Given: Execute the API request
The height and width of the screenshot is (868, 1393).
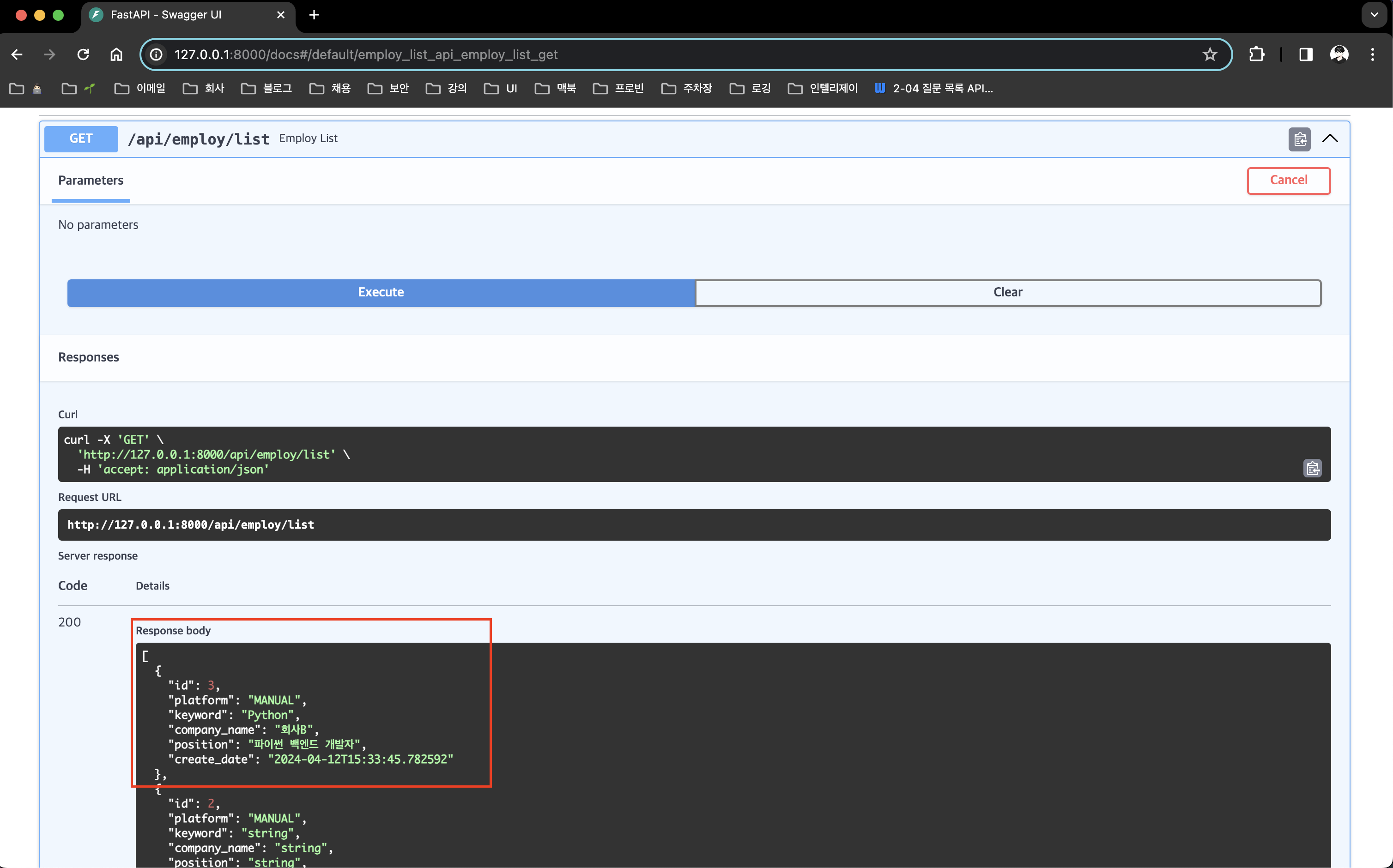Looking at the screenshot, I should tap(381, 292).
